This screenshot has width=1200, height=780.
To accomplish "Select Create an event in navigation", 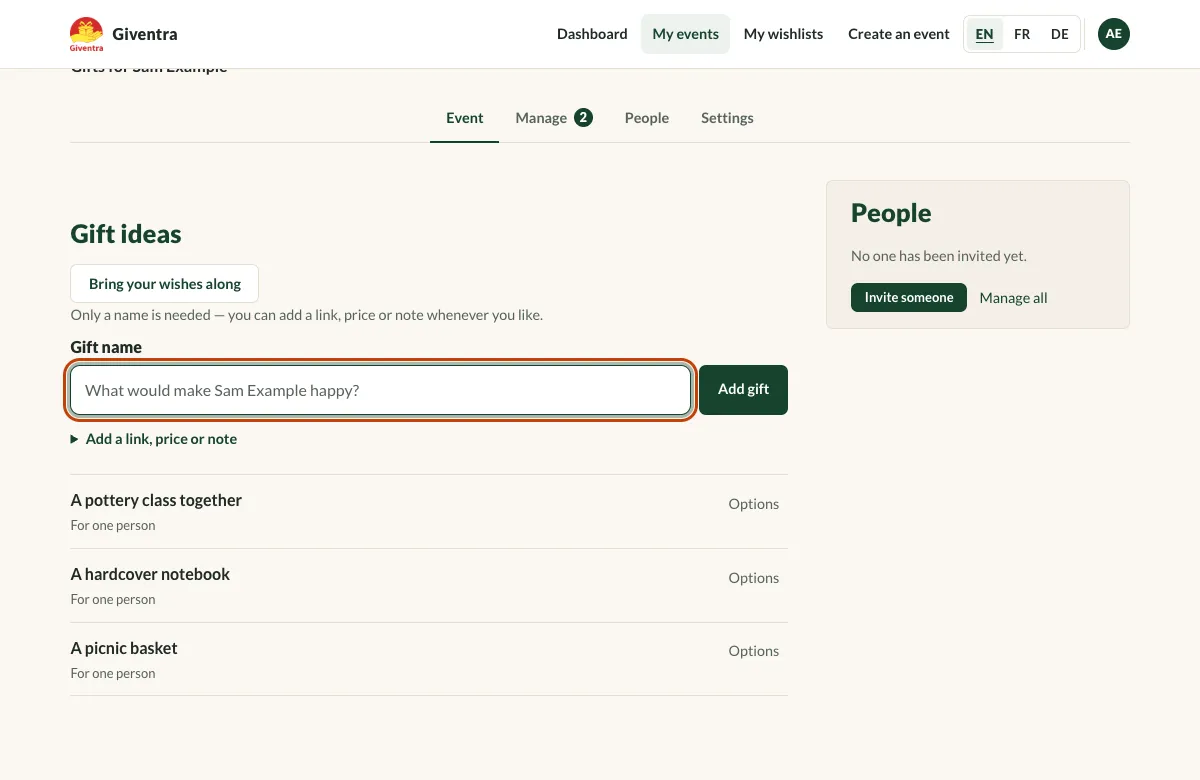I will 899,34.
